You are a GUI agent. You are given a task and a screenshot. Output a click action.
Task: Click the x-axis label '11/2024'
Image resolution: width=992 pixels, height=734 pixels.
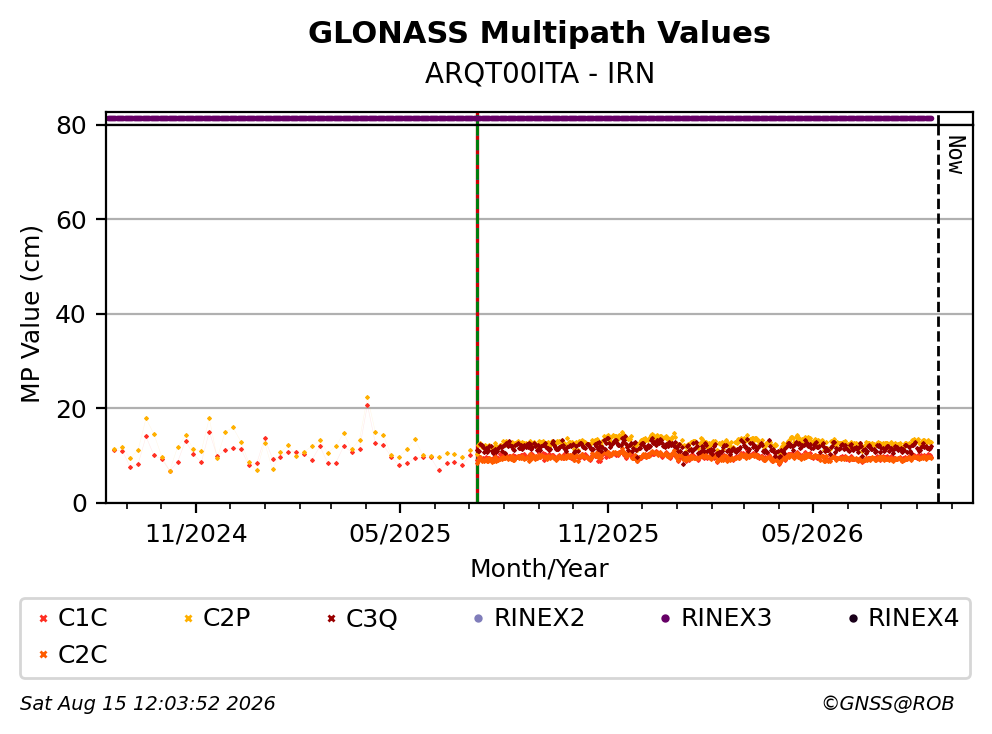[x=196, y=534]
